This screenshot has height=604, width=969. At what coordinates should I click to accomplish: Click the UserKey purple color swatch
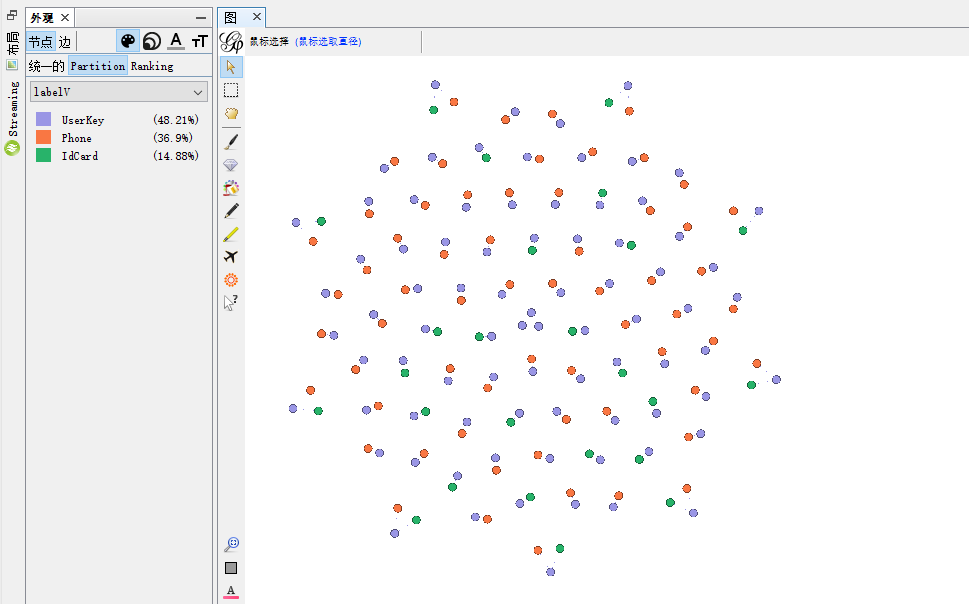43,120
